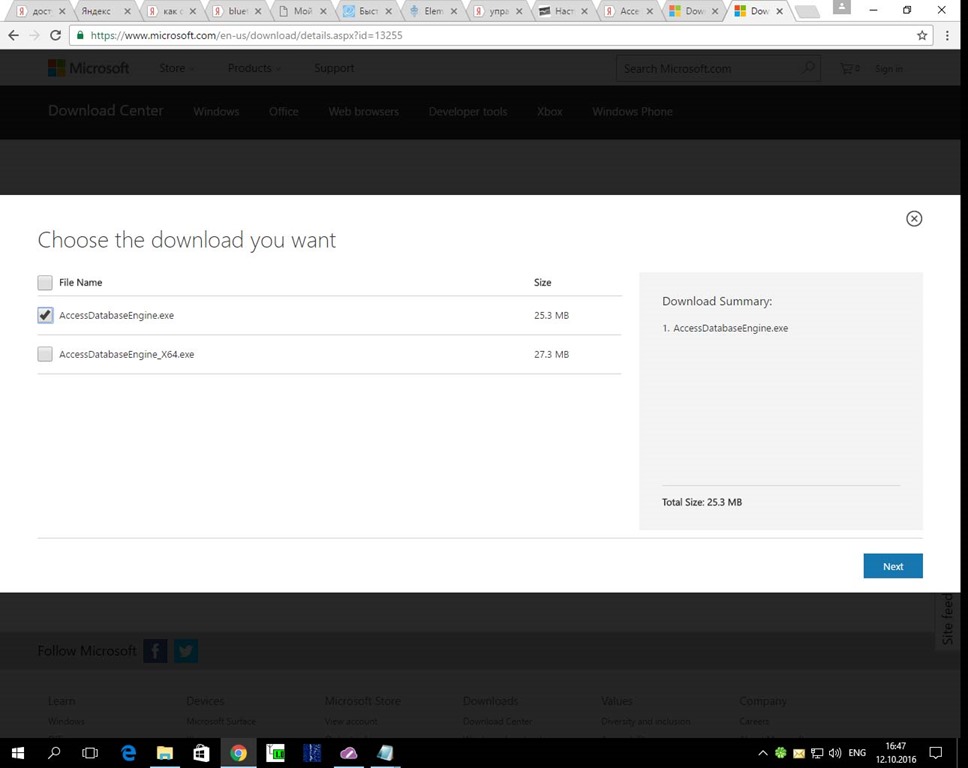This screenshot has width=968, height=768.
Task: Click the Twitter icon next to Follow Microsoft
Action: [186, 651]
